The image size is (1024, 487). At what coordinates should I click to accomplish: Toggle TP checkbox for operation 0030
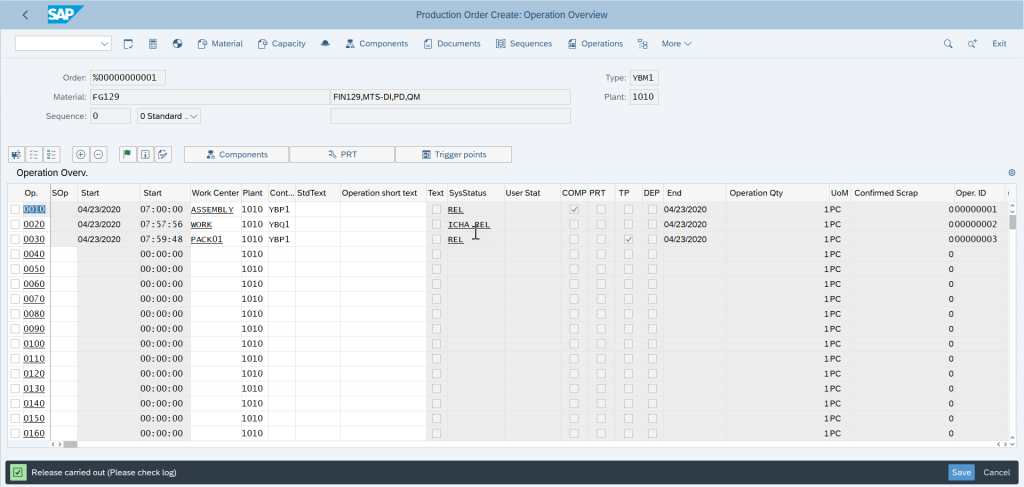pyautogui.click(x=628, y=240)
